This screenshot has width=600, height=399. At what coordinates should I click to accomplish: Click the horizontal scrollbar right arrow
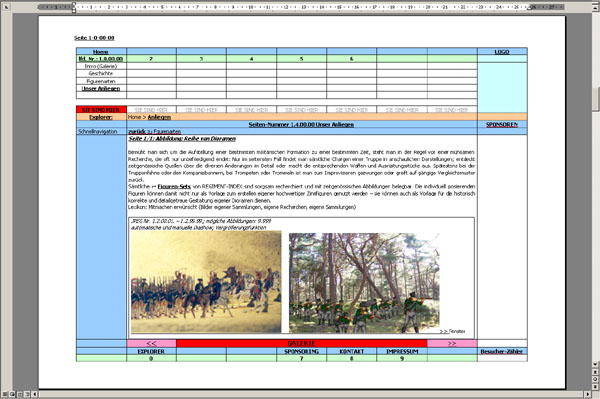click(x=588, y=394)
